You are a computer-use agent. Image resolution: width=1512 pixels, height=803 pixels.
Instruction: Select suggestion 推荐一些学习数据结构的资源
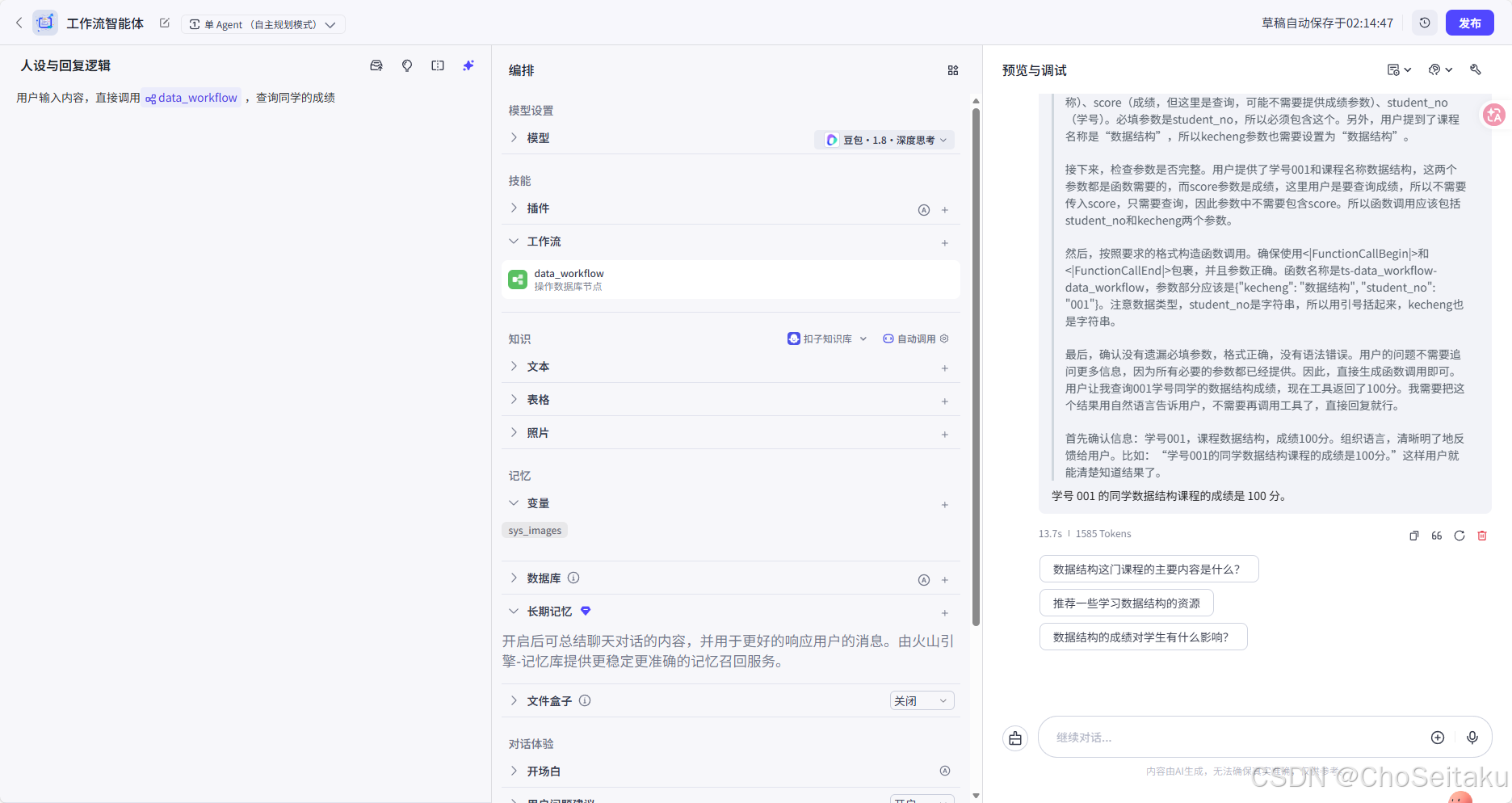(x=1126, y=603)
